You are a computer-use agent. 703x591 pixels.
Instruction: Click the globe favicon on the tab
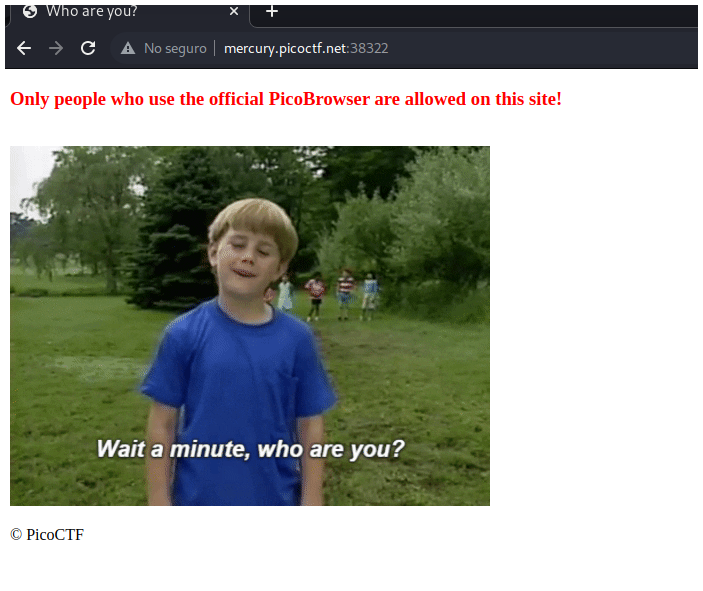tap(30, 12)
